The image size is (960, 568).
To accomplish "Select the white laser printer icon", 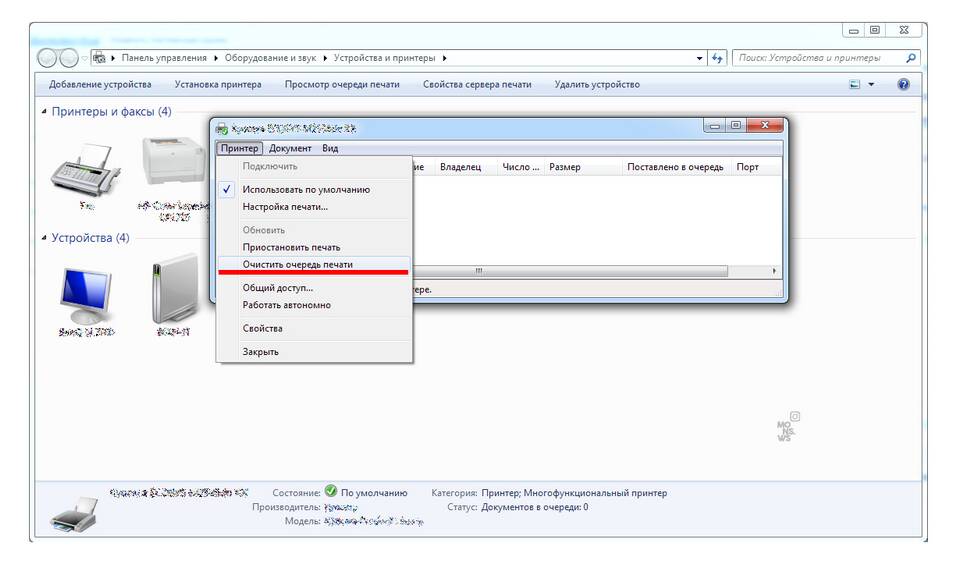I will point(176,160).
